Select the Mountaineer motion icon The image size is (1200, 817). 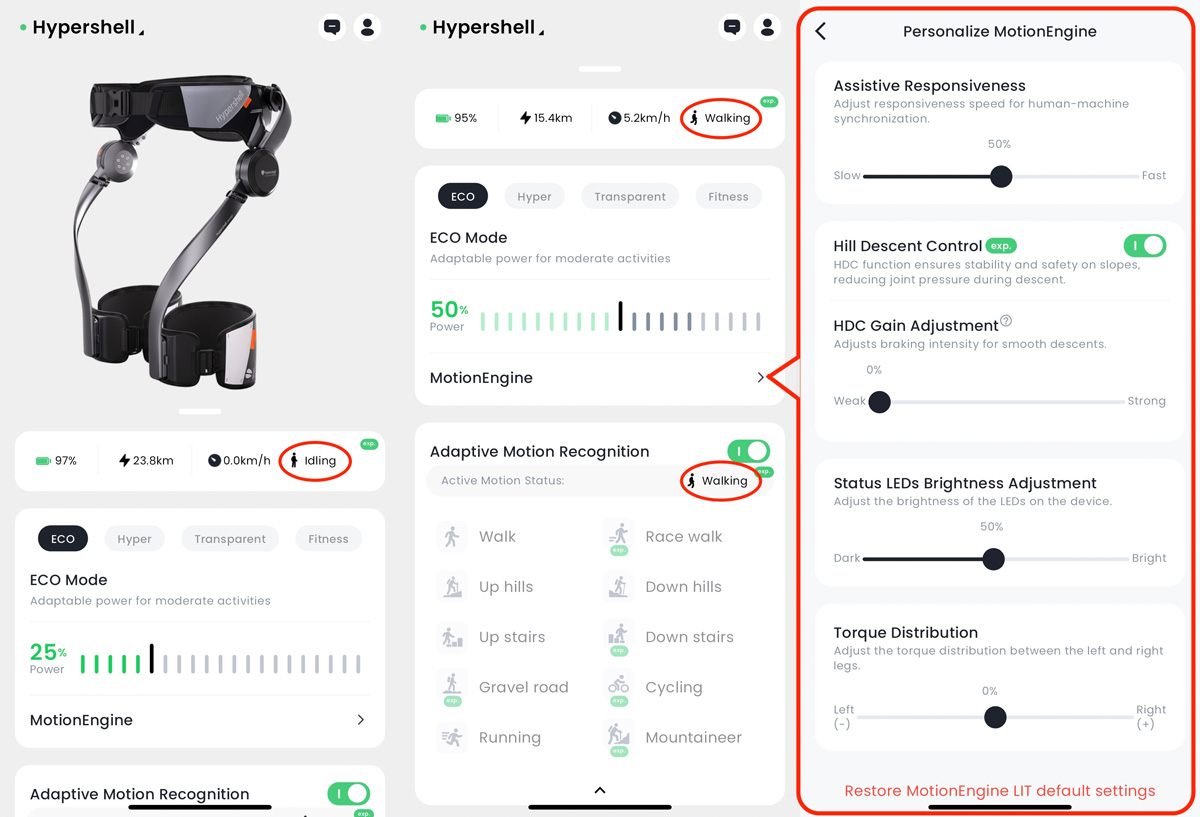click(619, 738)
